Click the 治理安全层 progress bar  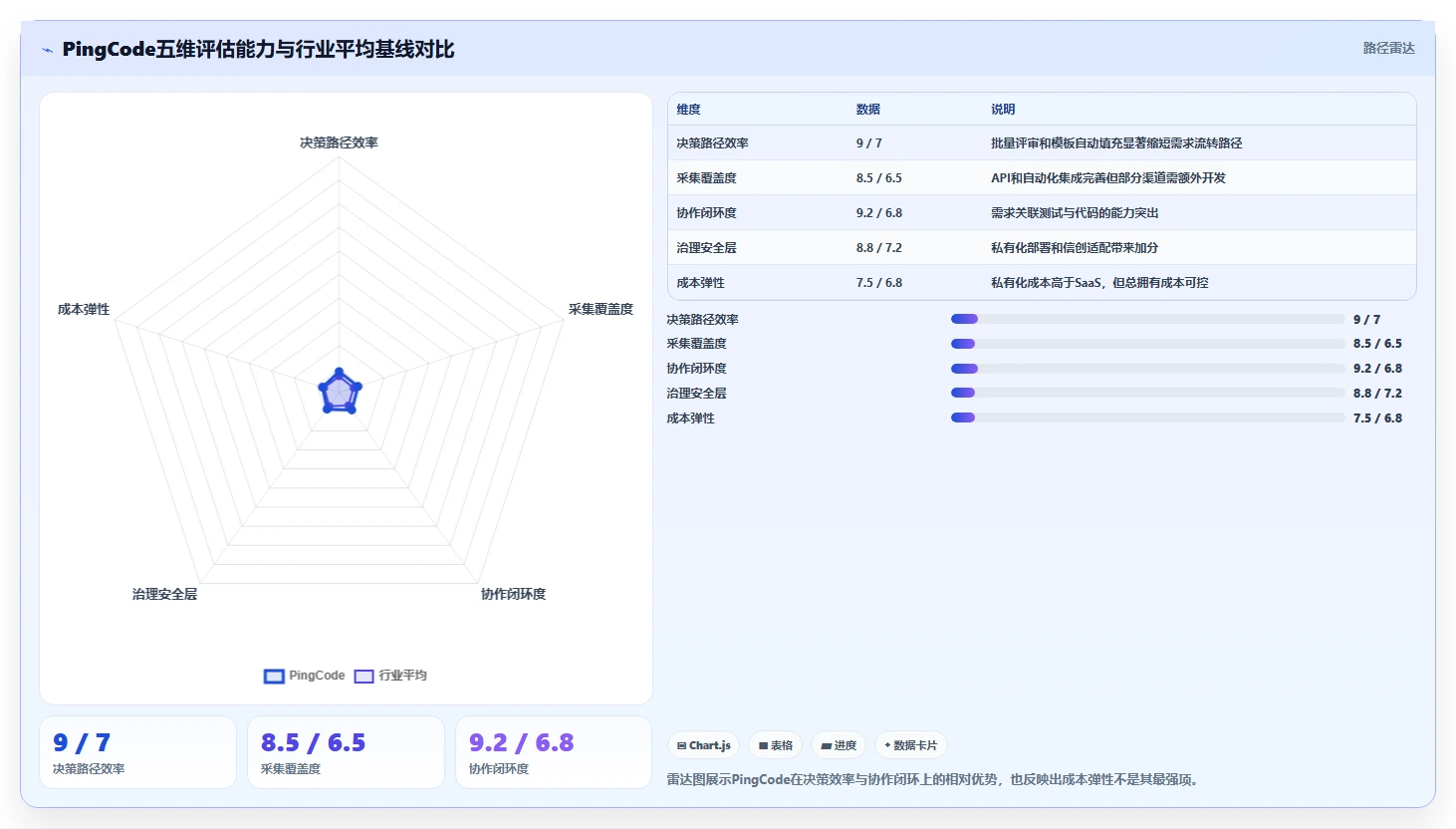point(1147,393)
